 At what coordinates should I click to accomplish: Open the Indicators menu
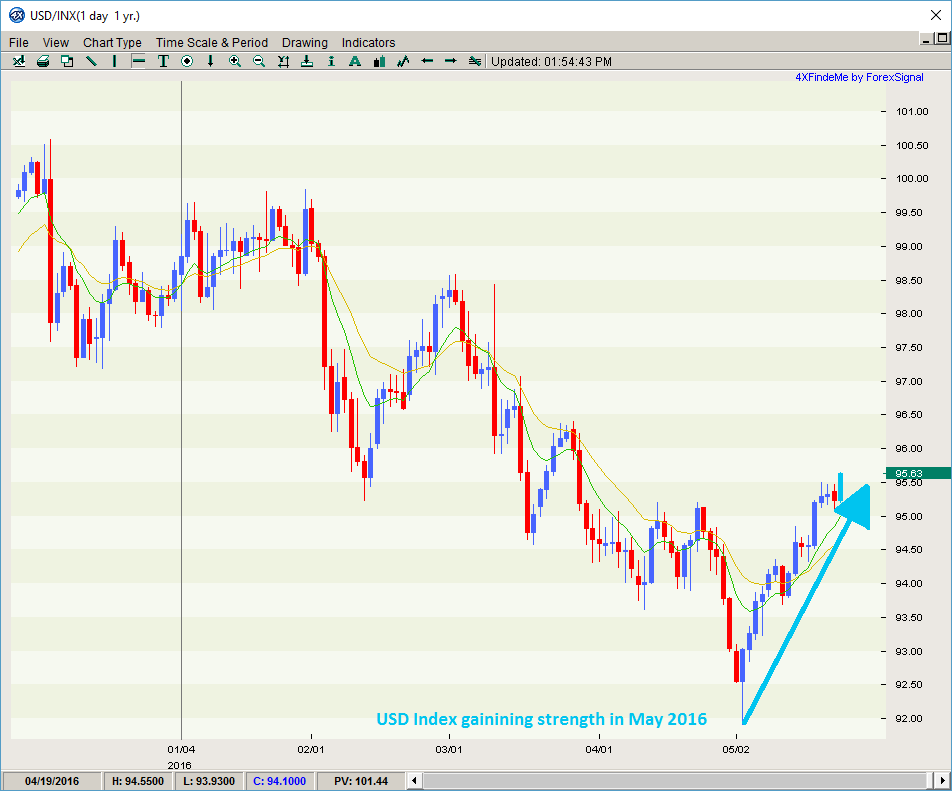(x=369, y=42)
